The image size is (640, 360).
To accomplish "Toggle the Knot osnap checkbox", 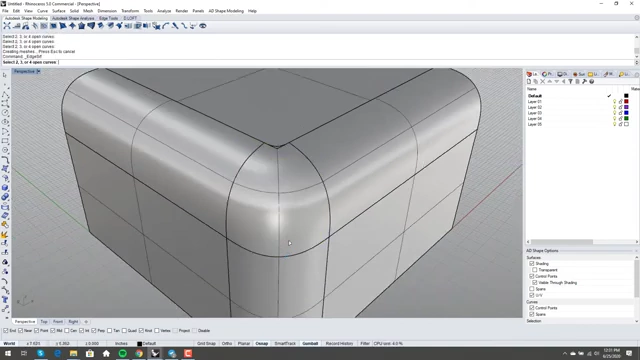I will point(141,331).
